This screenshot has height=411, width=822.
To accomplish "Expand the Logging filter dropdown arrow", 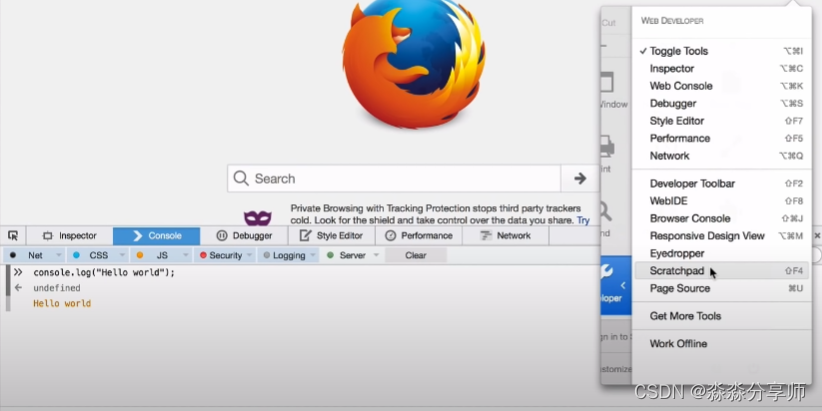I will click(313, 255).
